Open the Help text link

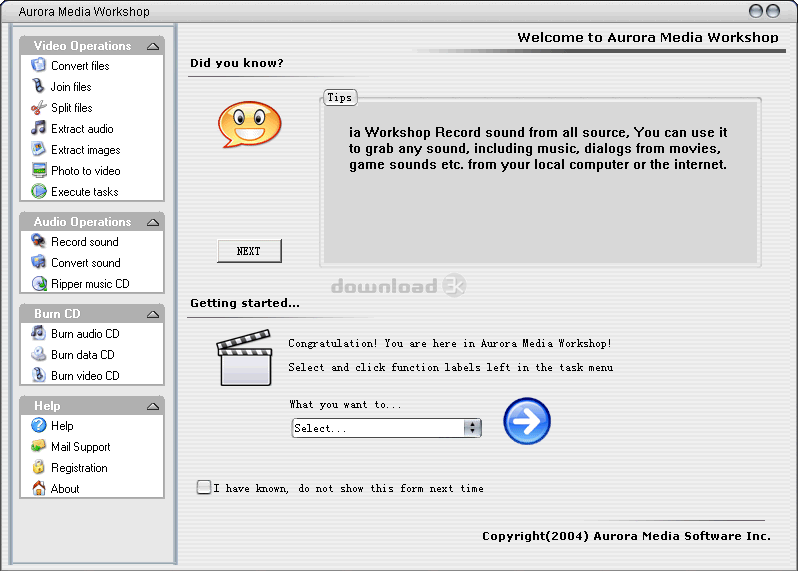tap(62, 426)
